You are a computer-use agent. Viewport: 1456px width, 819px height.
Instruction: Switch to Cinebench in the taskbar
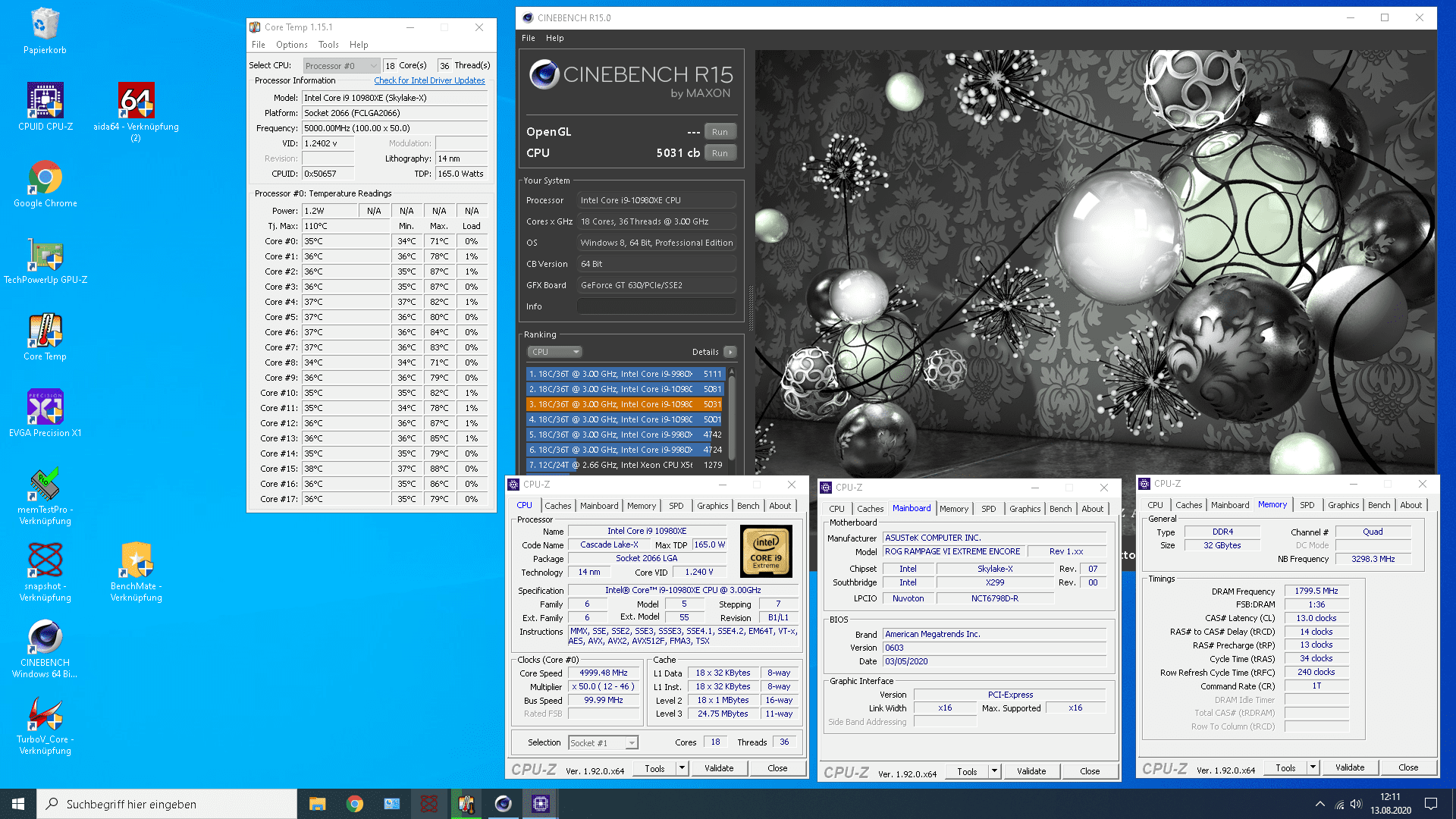point(503,804)
